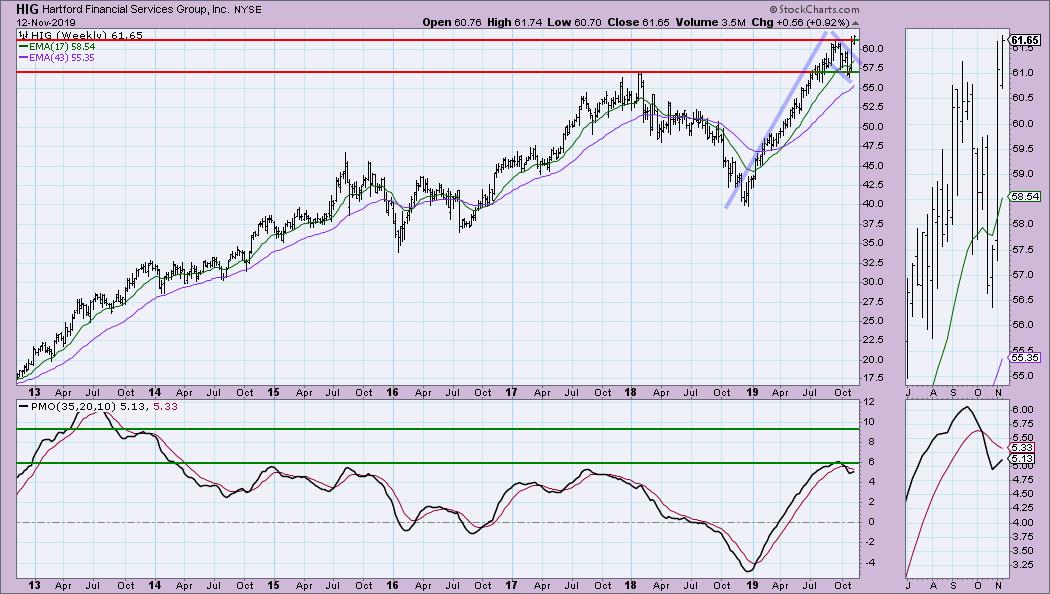Click the green up-arrow change indicator
Image resolution: width=1050 pixels, height=594 pixels.
pos(855,22)
